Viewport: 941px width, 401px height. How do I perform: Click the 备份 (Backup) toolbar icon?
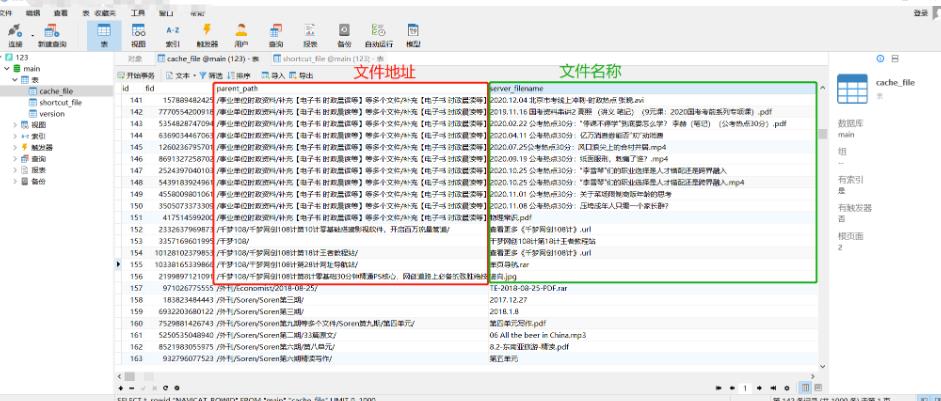click(x=344, y=35)
